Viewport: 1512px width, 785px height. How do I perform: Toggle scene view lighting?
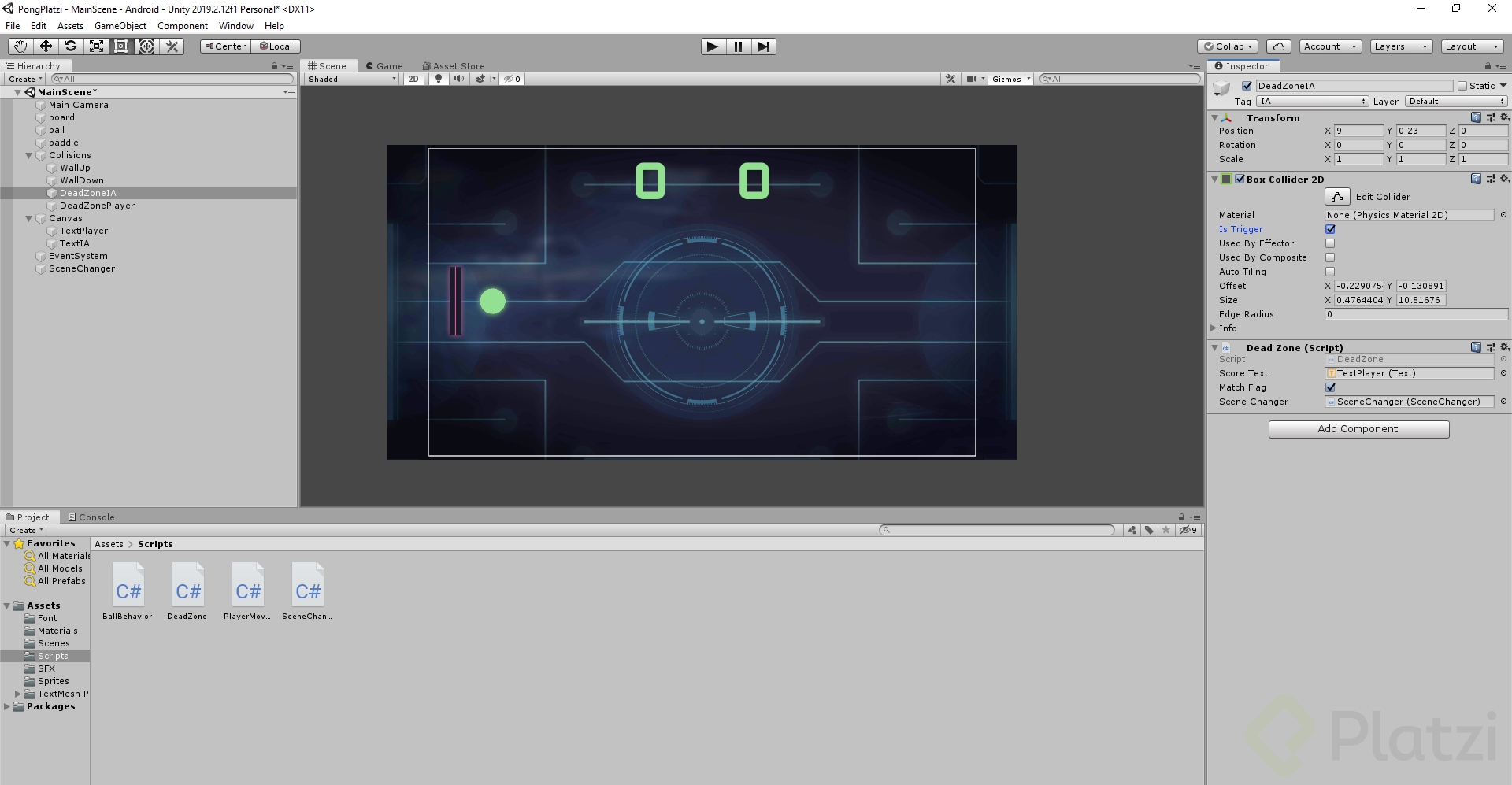(438, 79)
